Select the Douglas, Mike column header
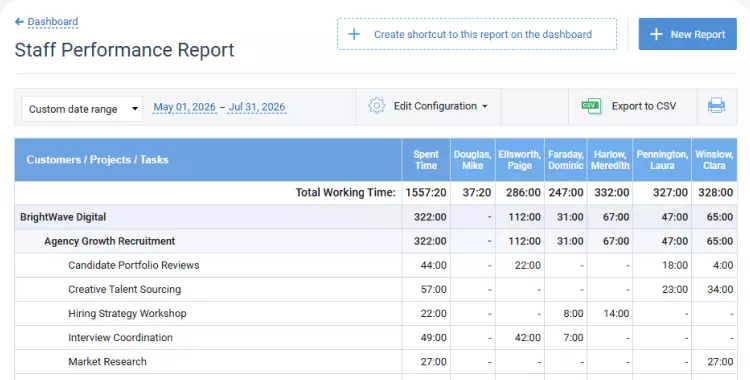750x380 pixels. [473, 160]
